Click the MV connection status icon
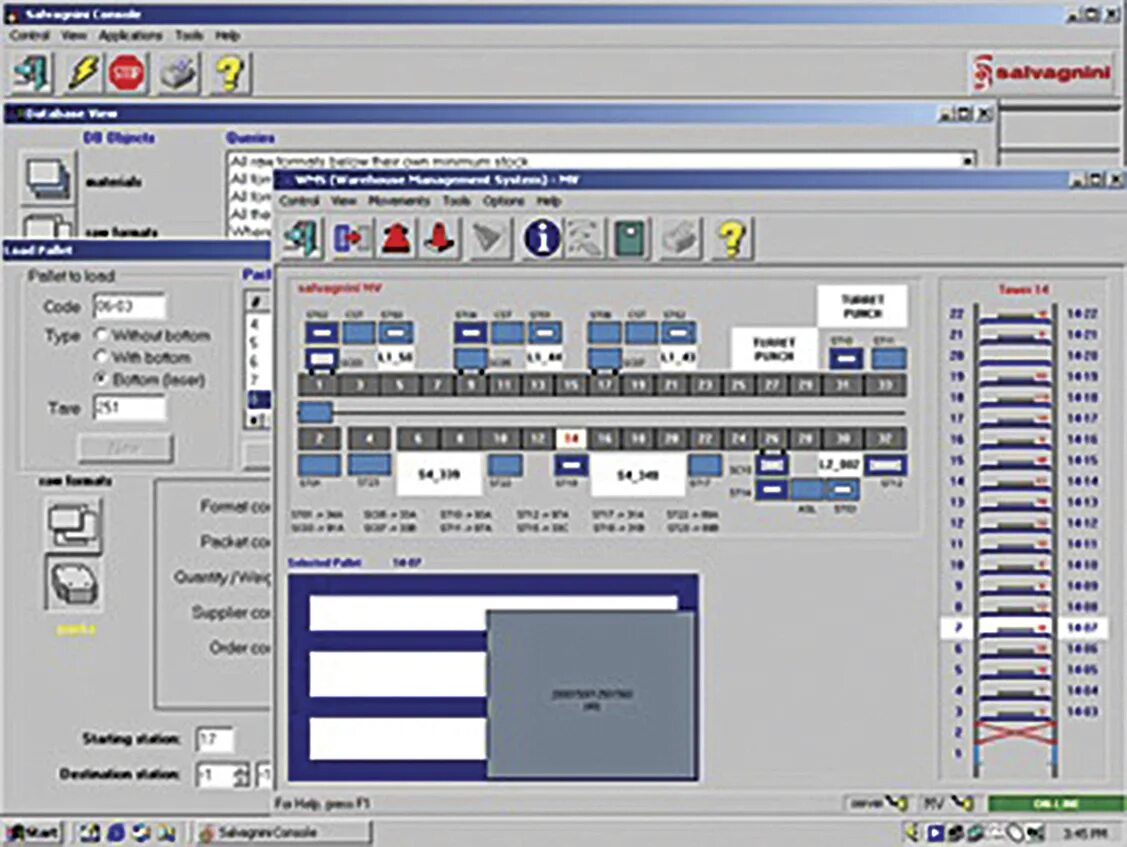 point(962,803)
